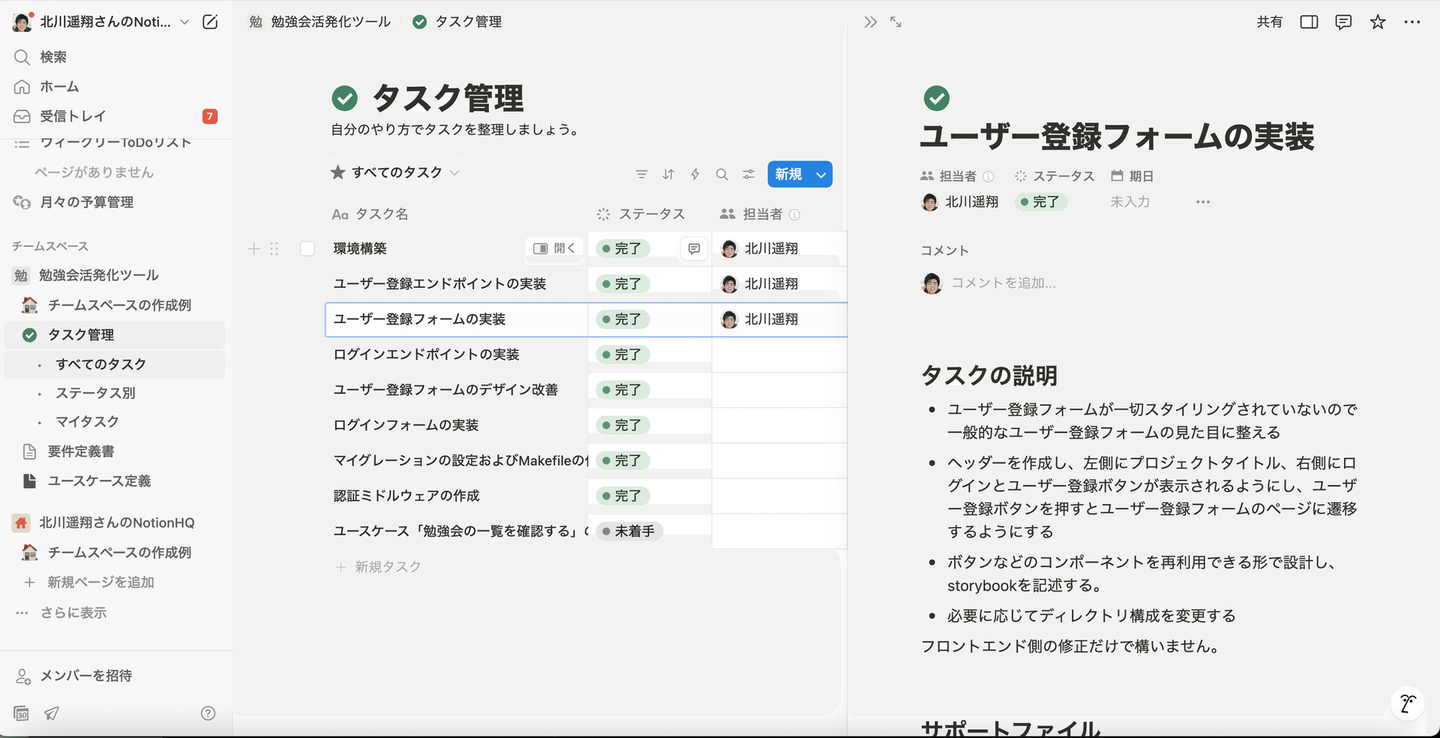Viewport: 1440px width, 738px height.
Task: Click the コメントを追加 comment field
Action: click(x=1003, y=283)
